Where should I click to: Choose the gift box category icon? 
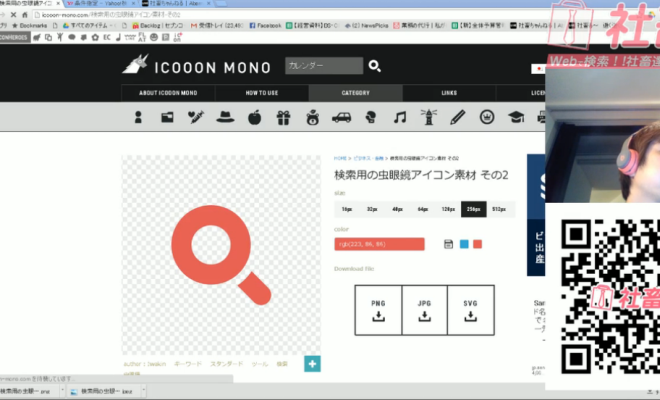282,117
